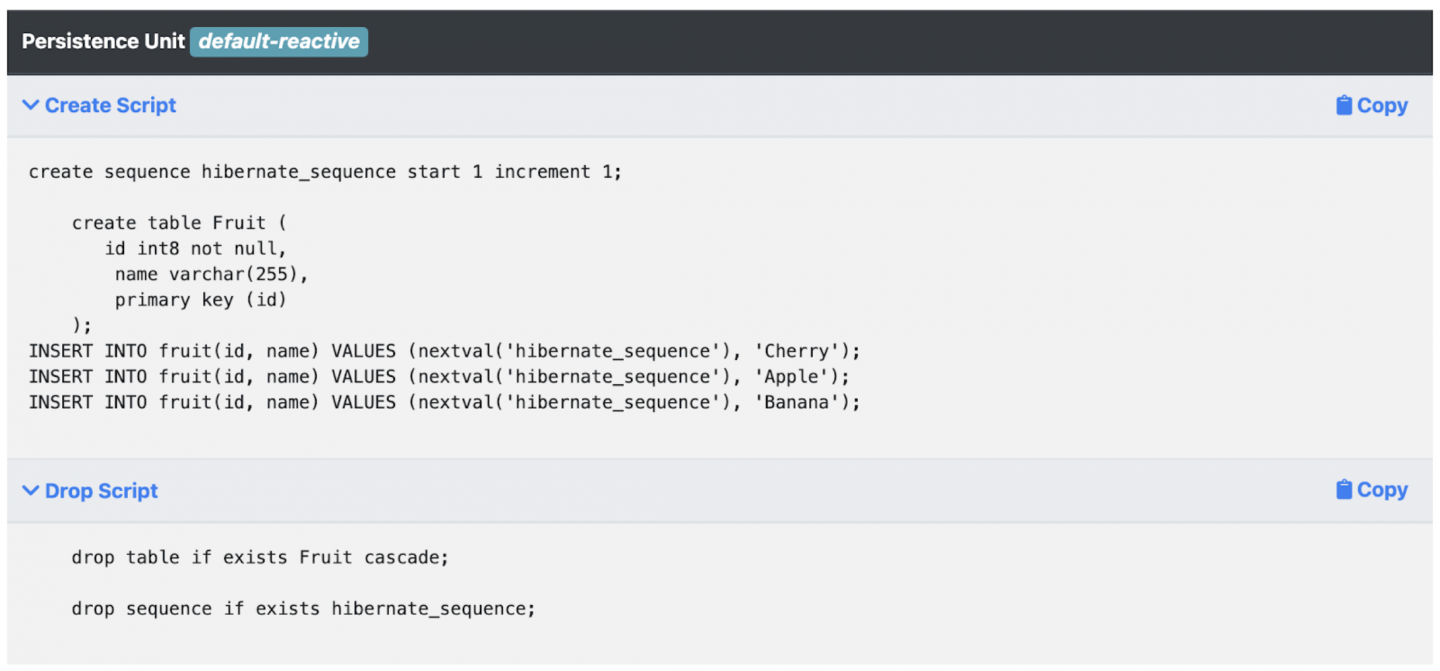Click the INSERT statement for Apple
This screenshot has width=1440, height=671.
click(439, 377)
